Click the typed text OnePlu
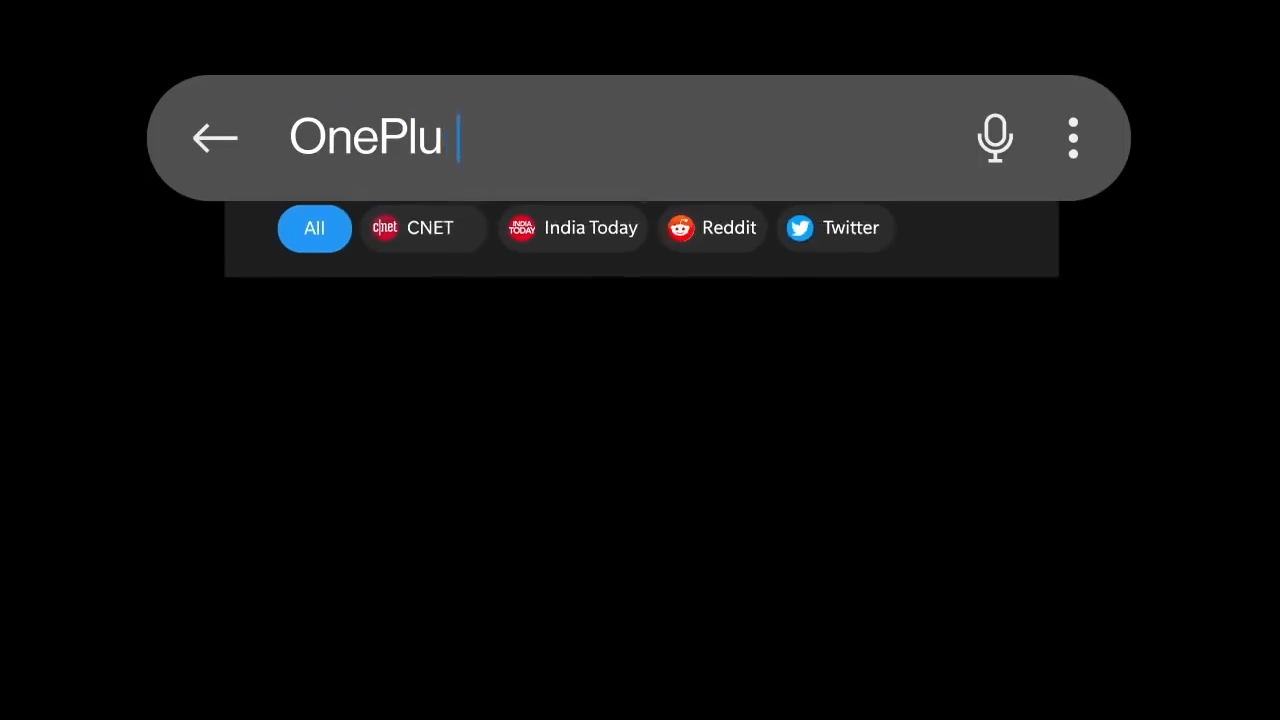1280x720 pixels. [366, 138]
